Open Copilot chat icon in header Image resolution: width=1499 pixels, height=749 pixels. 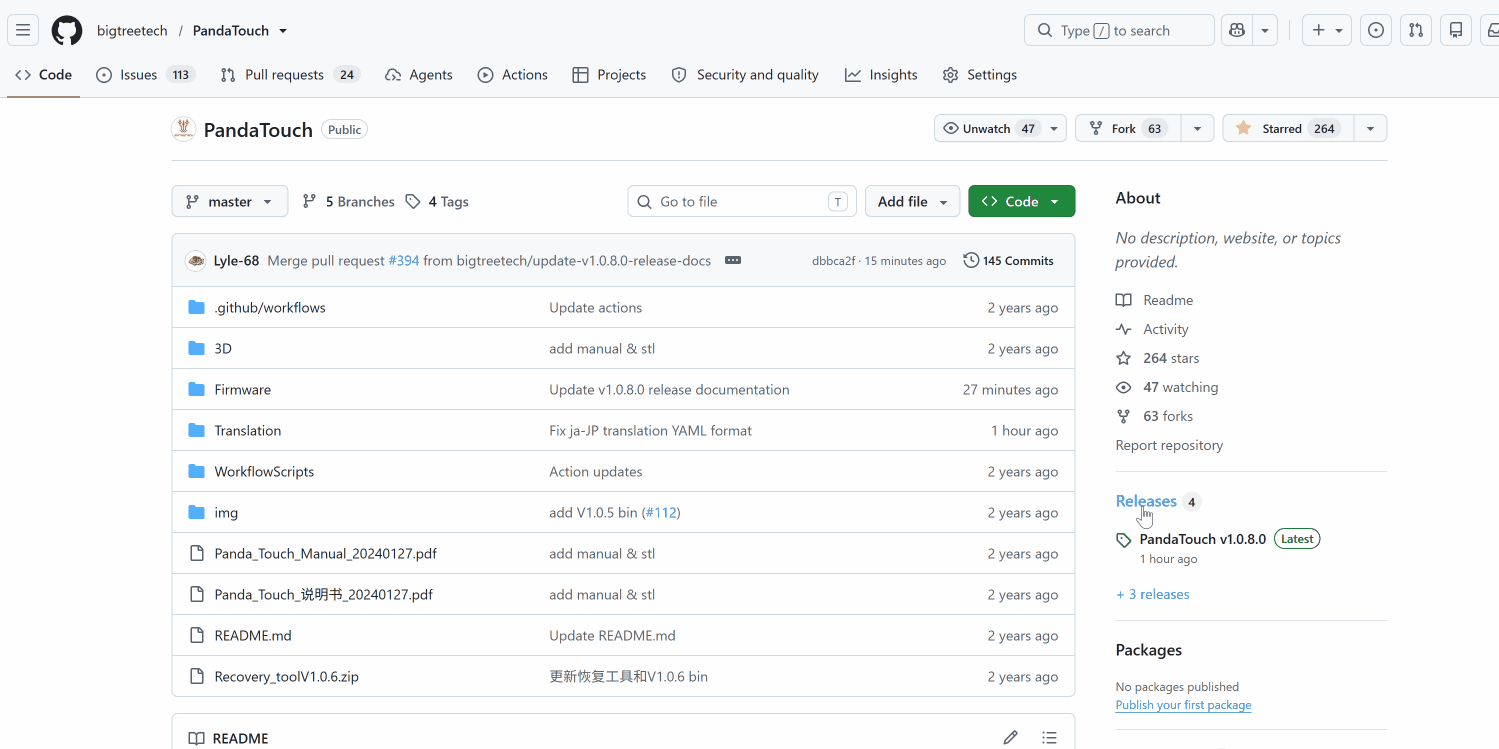pyautogui.click(x=1238, y=31)
